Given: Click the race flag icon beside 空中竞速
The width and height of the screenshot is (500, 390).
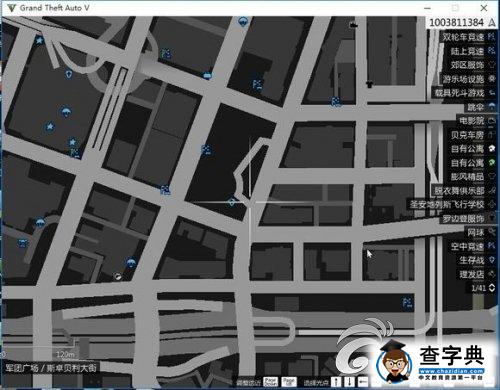Looking at the screenshot, I should pyautogui.click(x=492, y=246).
